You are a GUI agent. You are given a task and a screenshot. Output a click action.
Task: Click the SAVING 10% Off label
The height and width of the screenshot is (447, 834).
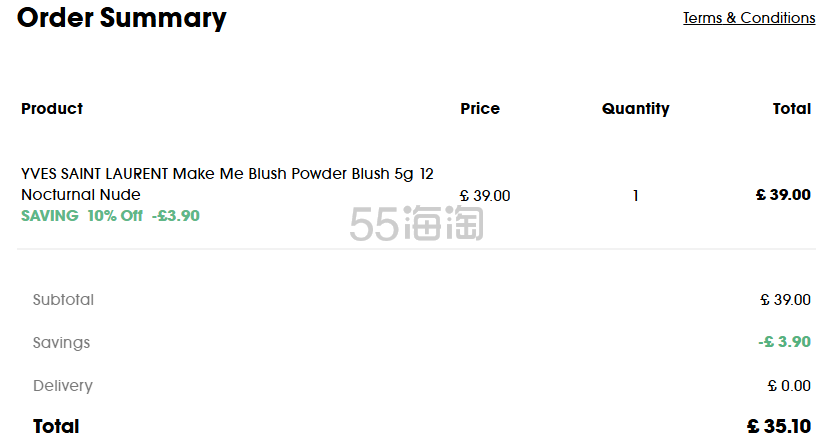point(82,216)
